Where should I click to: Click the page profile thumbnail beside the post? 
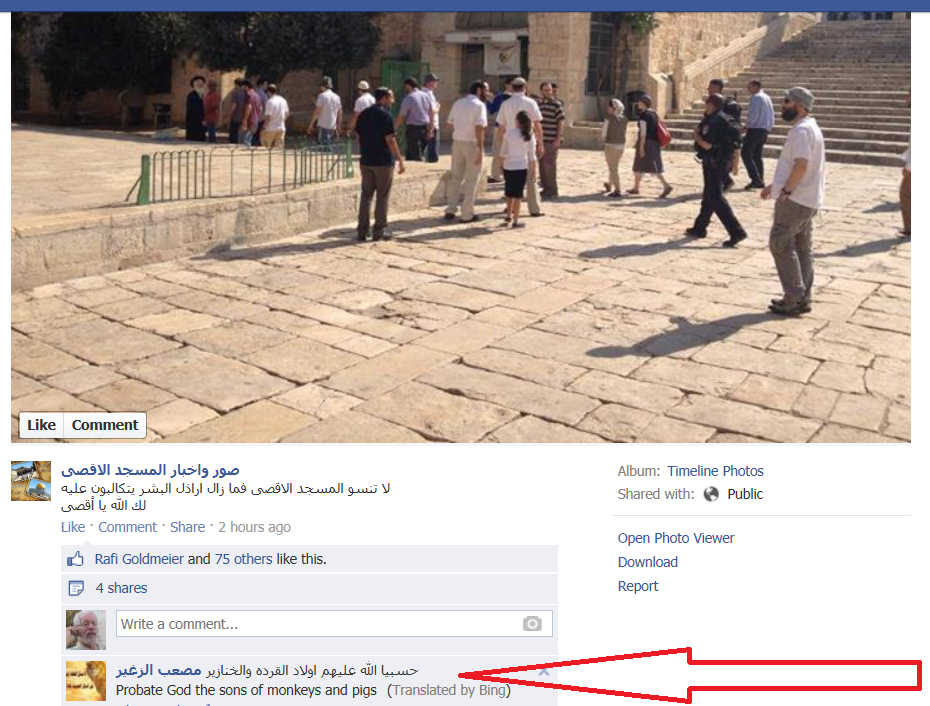tap(31, 481)
